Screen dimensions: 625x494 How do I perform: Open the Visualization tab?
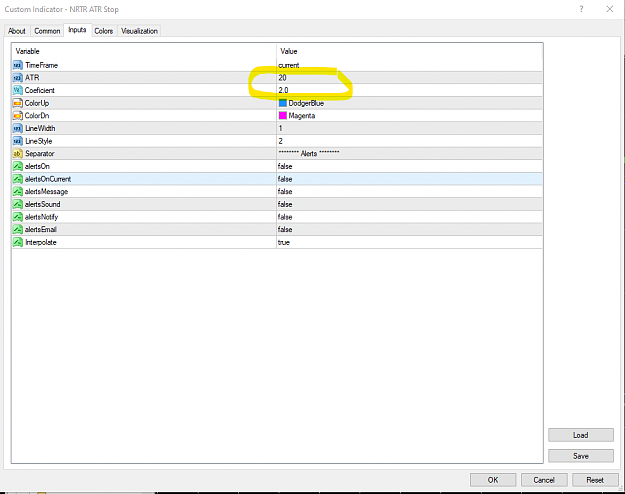(140, 31)
